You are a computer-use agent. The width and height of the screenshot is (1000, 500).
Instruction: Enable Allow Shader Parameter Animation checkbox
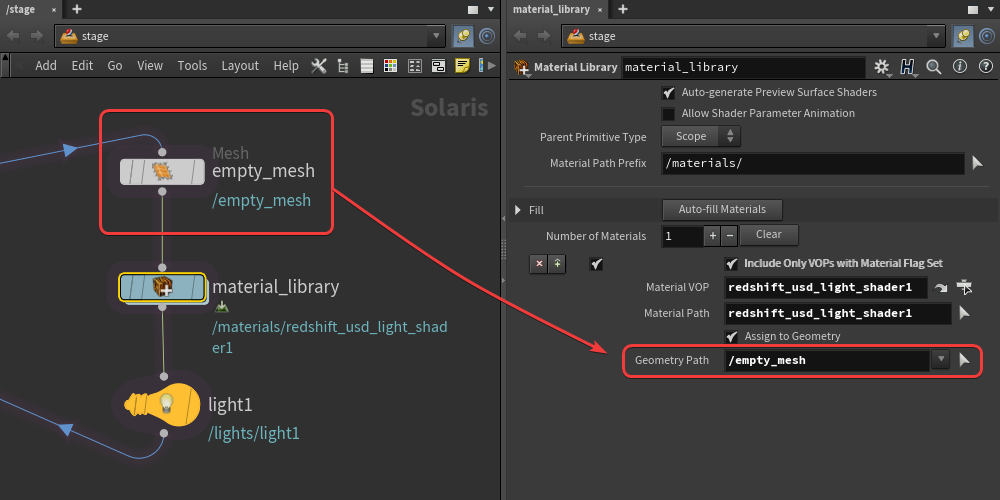coord(668,114)
